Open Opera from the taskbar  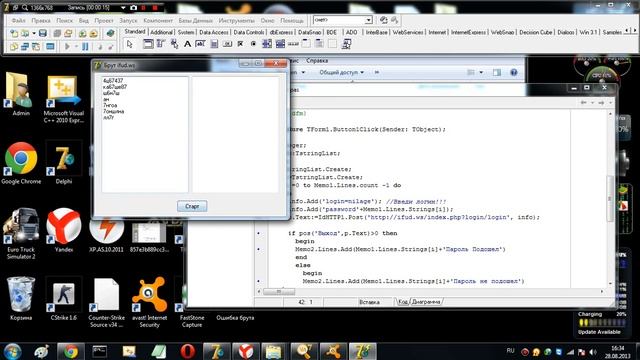[187, 351]
